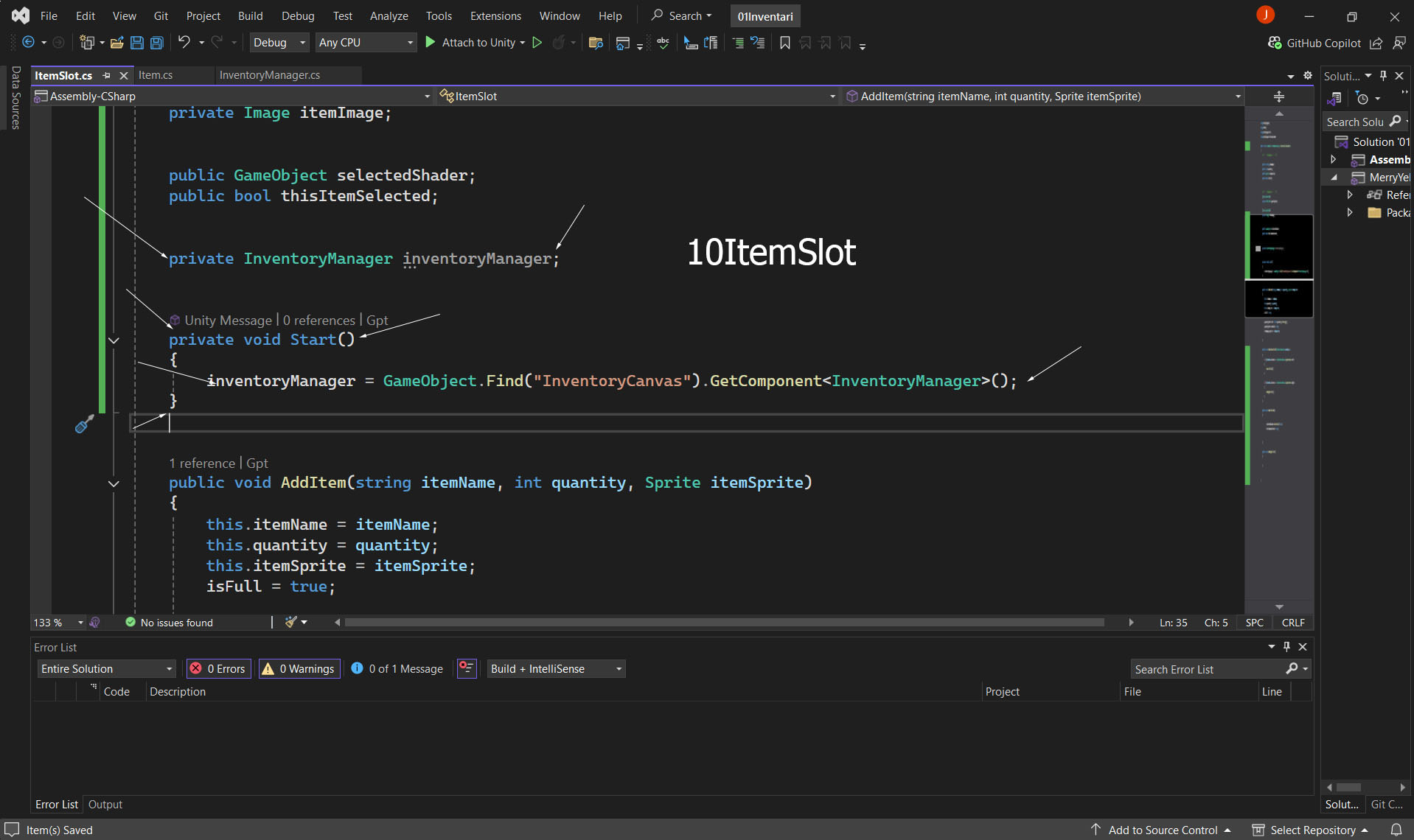Open the Extensions menu
The image size is (1414, 840).
pyautogui.click(x=495, y=15)
